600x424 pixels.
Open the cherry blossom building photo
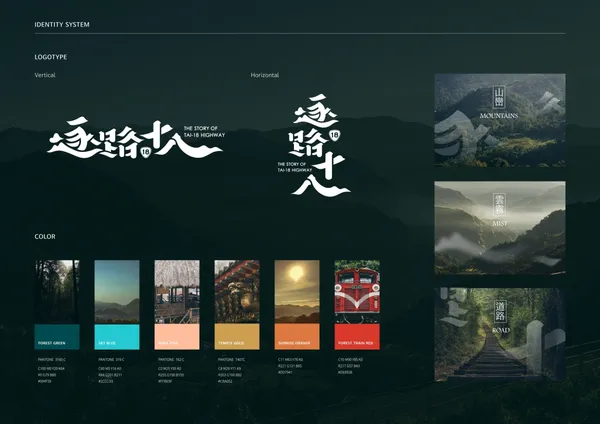point(177,292)
